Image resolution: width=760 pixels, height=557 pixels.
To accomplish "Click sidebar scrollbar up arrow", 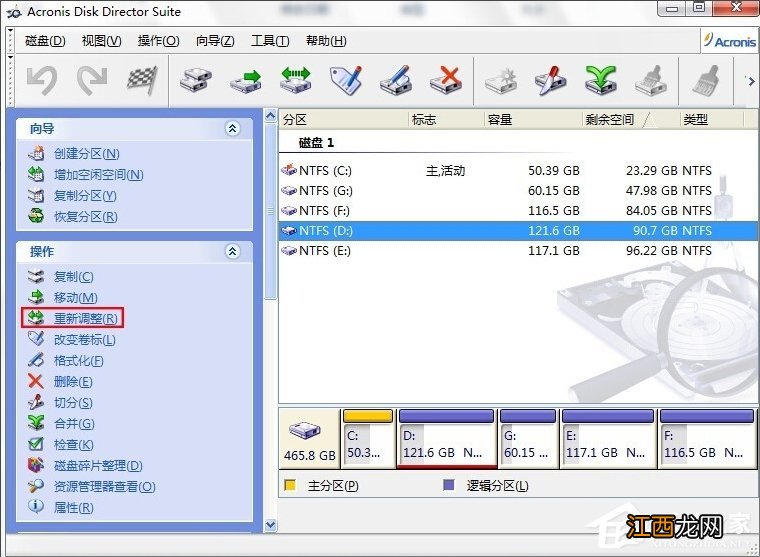I will click(270, 116).
